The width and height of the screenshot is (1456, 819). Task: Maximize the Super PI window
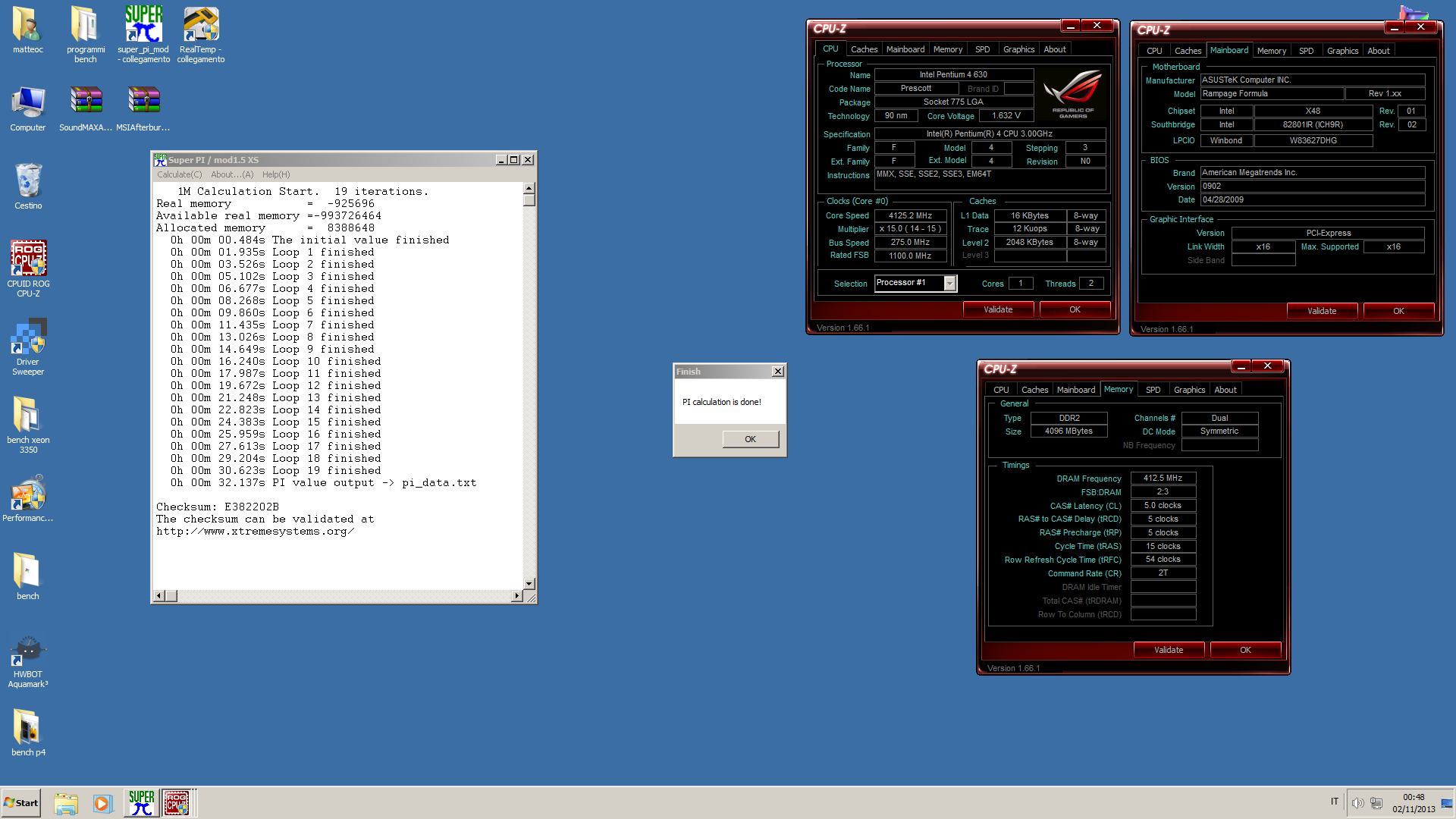(x=514, y=160)
